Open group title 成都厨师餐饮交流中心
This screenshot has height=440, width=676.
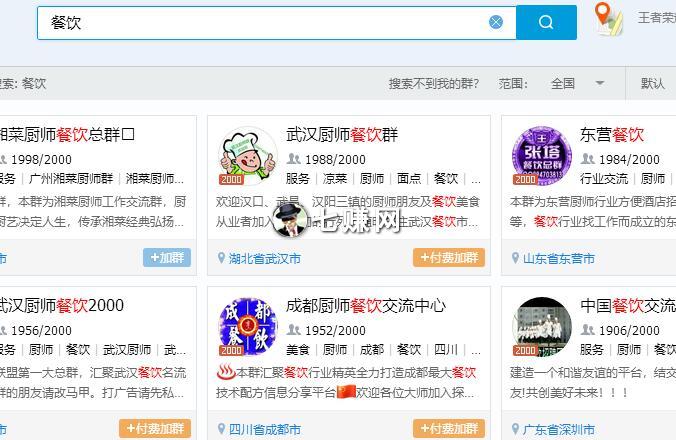click(366, 306)
